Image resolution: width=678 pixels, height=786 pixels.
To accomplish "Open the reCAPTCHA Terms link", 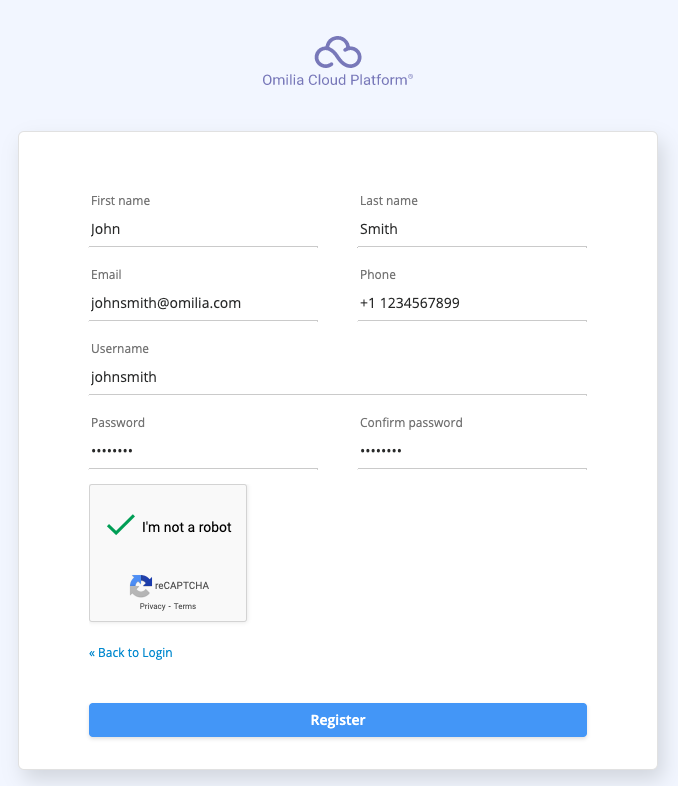I will point(185,607).
